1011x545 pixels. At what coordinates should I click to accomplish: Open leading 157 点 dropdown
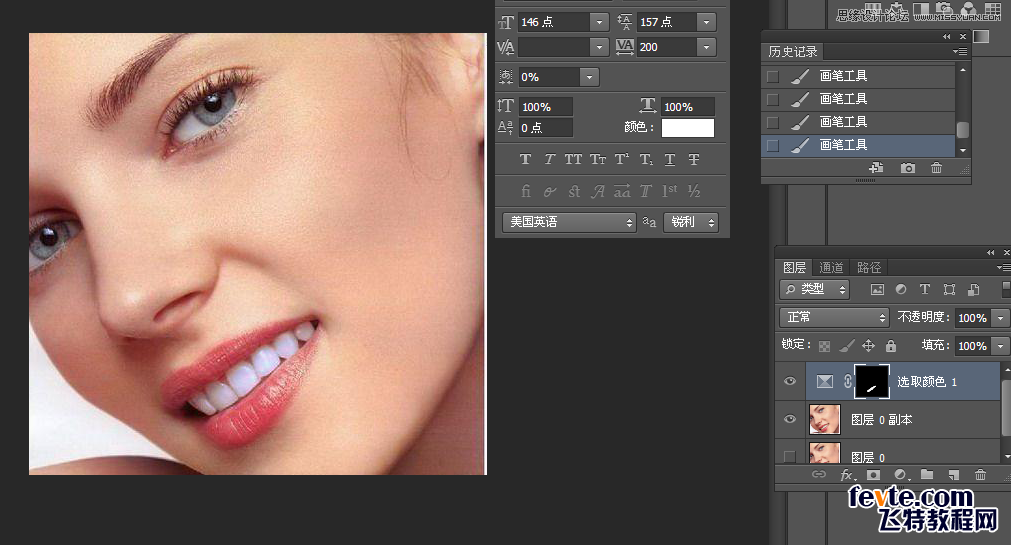pos(707,22)
